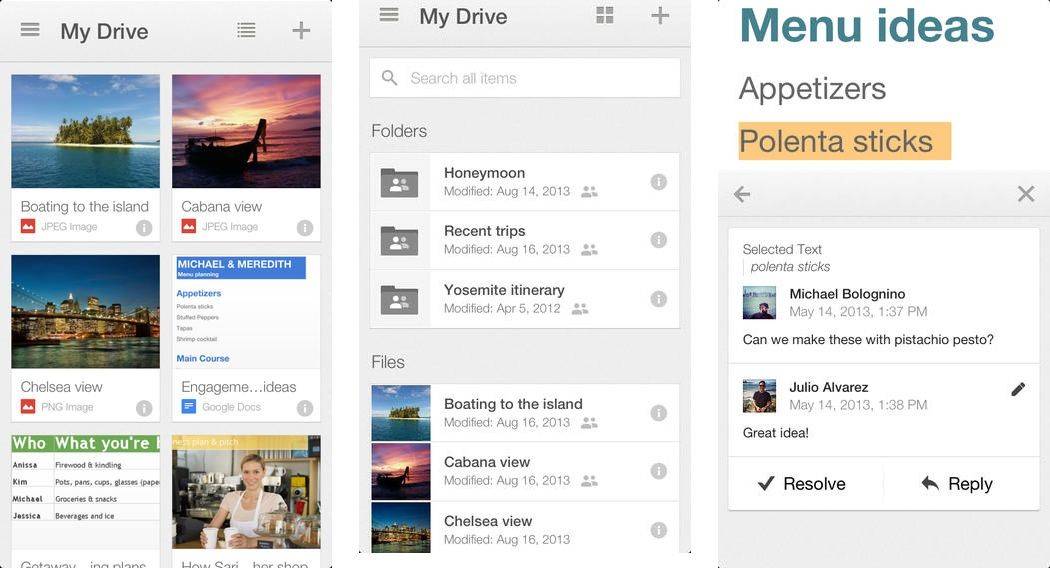Image resolution: width=1050 pixels, height=568 pixels.
Task: Click Yosemite itinerary shared folder icon
Action: [399, 299]
